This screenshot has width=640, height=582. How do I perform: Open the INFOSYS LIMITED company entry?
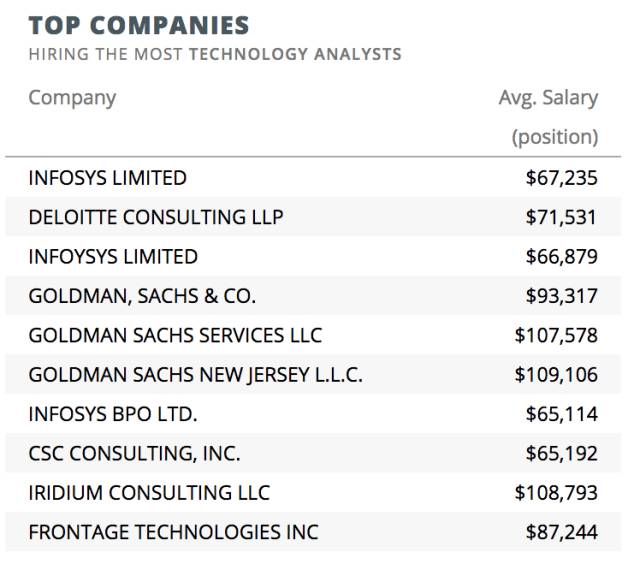[x=107, y=178]
